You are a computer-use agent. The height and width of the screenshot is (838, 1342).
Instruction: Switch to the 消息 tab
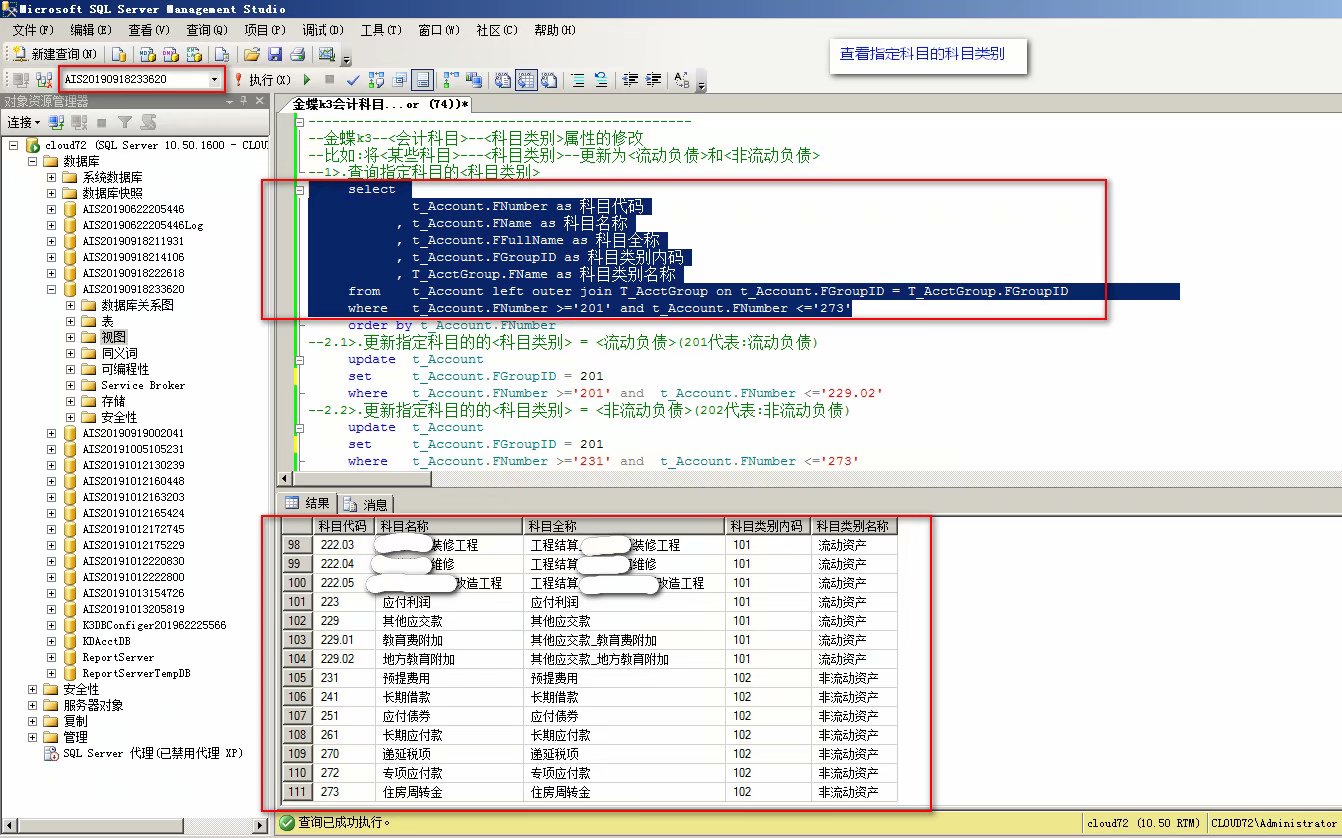[366, 504]
